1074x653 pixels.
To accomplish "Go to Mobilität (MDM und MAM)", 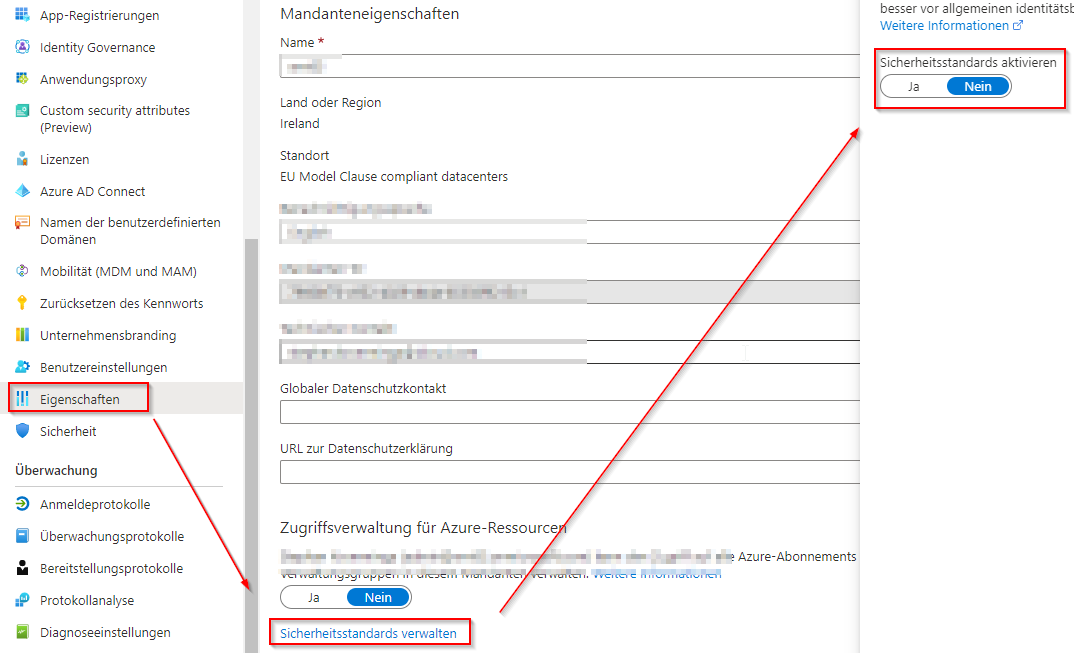I will coord(118,271).
